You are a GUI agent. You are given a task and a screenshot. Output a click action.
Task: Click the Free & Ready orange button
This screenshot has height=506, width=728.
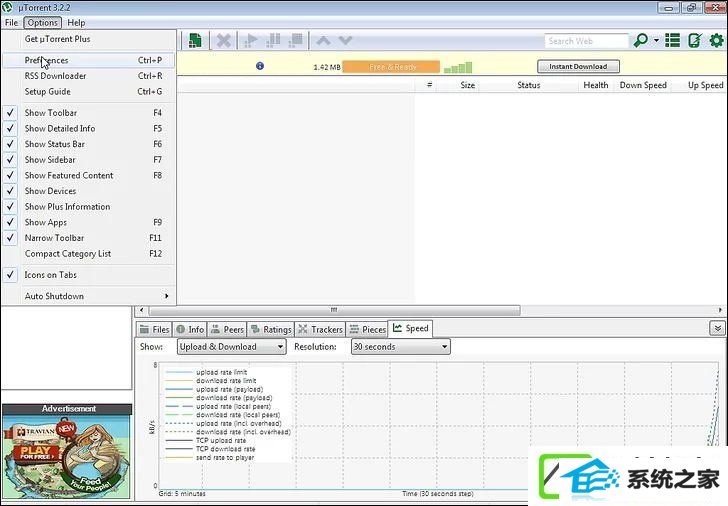pos(391,67)
